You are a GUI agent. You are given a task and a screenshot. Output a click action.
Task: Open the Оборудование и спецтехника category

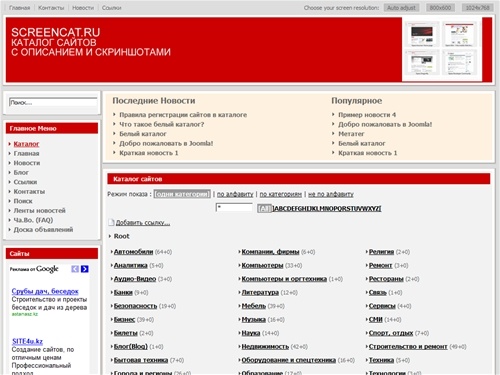point(289,360)
